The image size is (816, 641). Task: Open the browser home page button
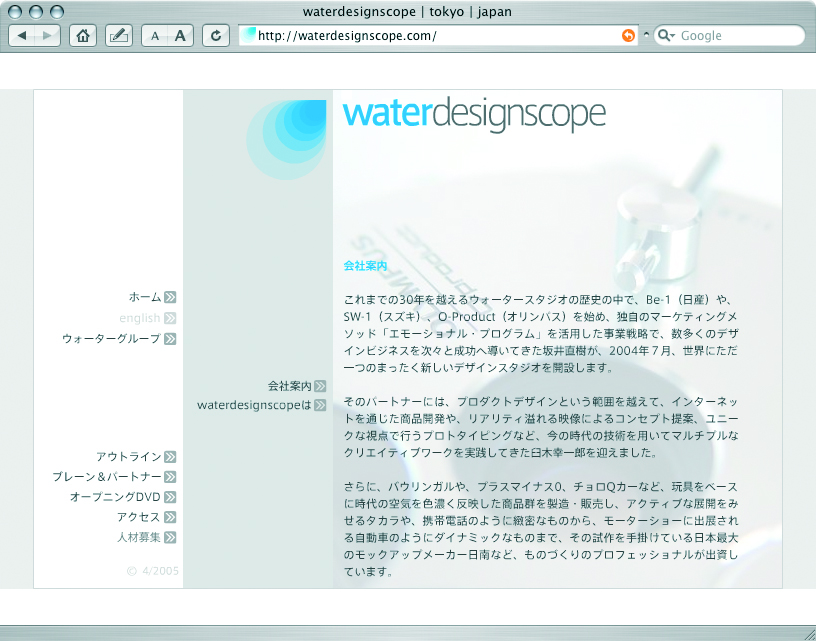[83, 36]
